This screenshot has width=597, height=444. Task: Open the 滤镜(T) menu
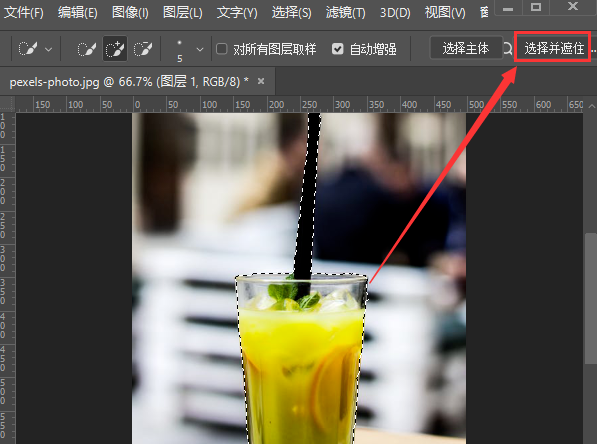coord(345,13)
